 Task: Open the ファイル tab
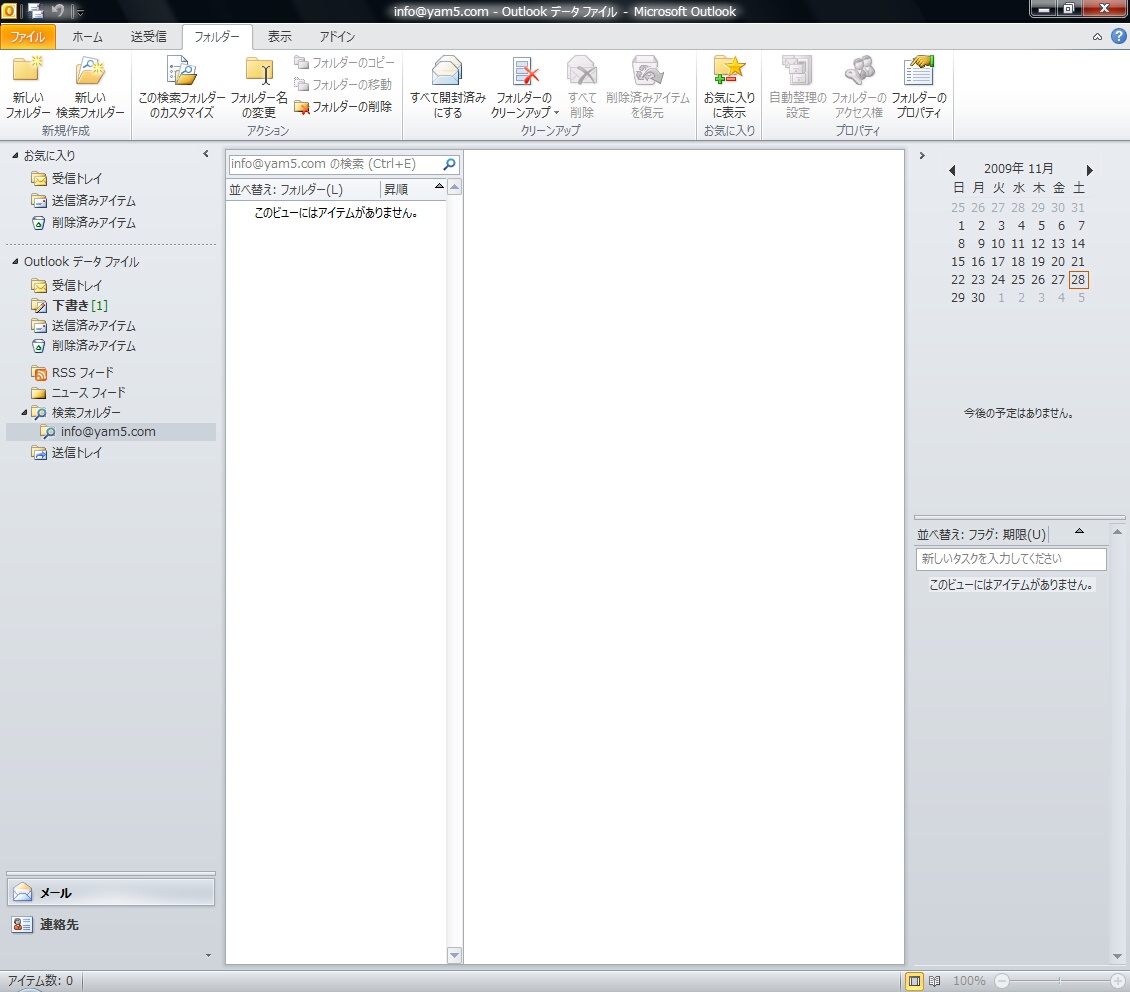27,37
